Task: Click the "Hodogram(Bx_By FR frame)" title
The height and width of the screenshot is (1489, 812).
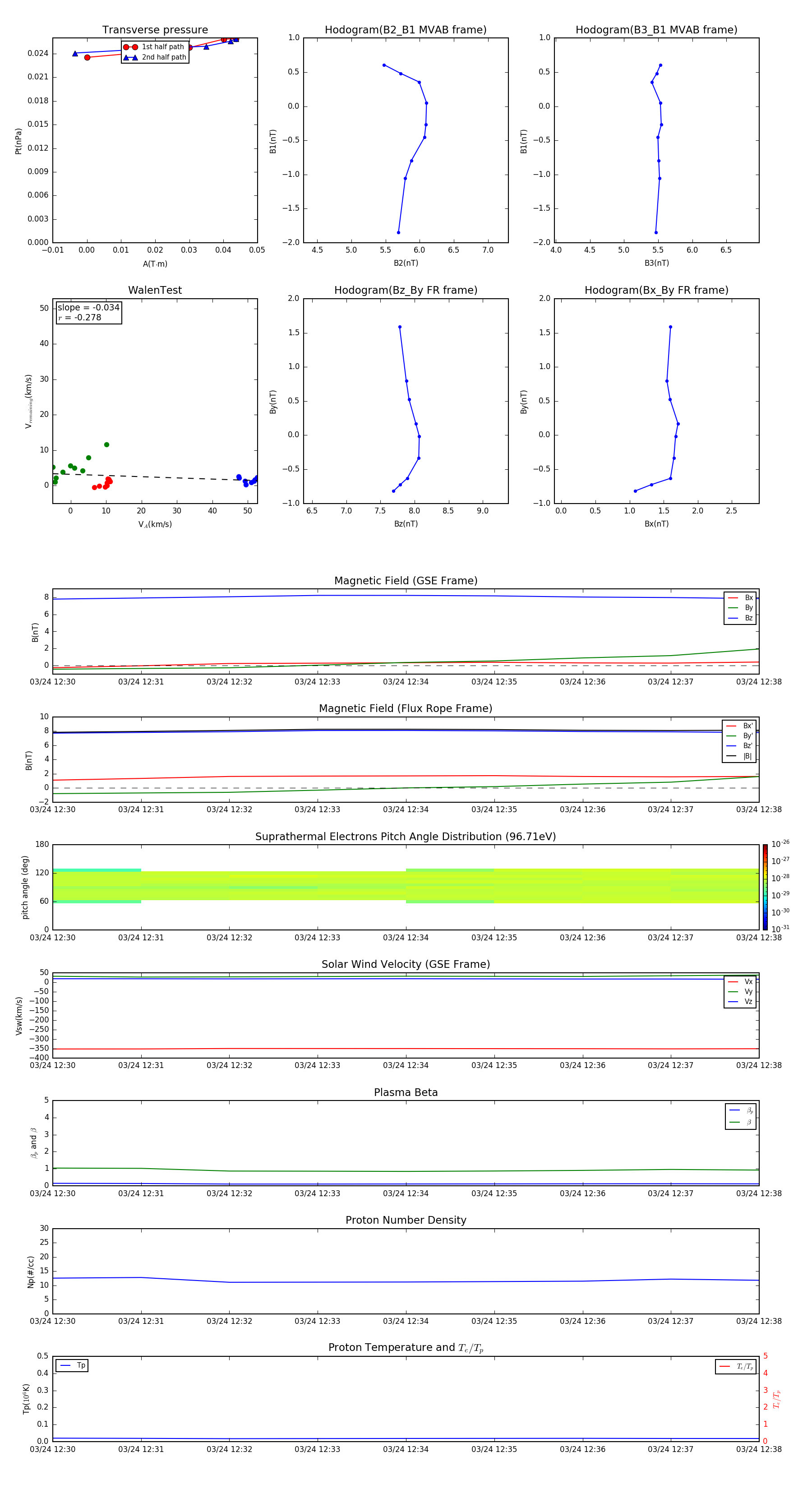Action: pyautogui.click(x=656, y=290)
